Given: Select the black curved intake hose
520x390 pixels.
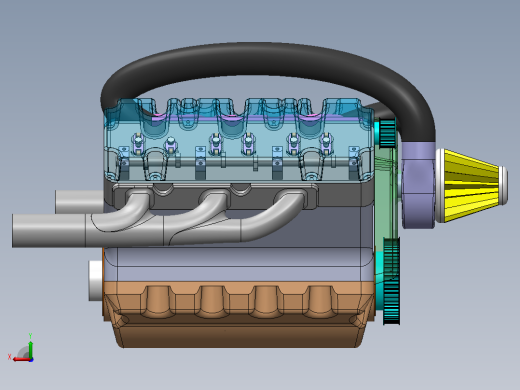Looking at the screenshot, I should (267, 60).
